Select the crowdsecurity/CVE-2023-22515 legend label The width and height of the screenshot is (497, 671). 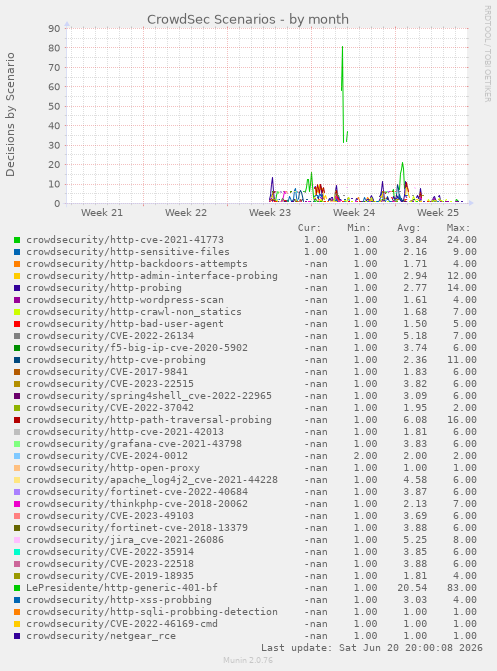[x=110, y=384]
